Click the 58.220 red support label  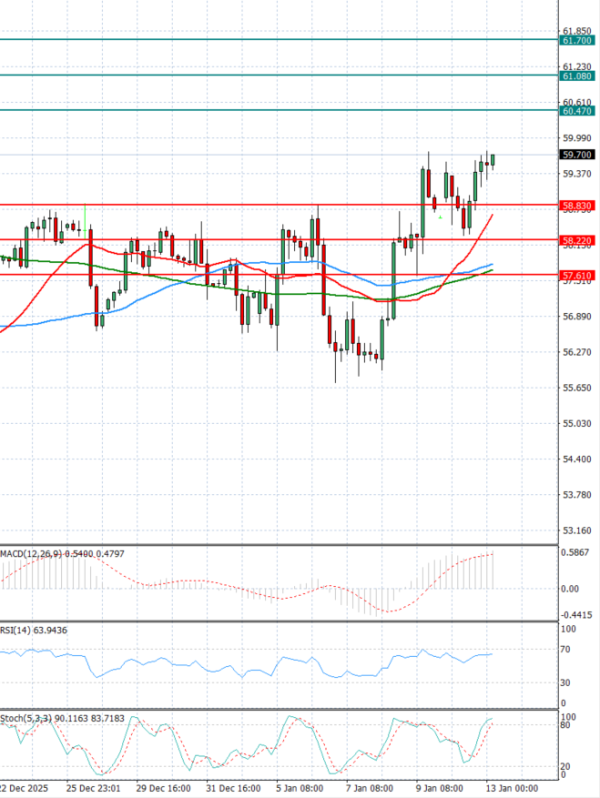(x=577, y=241)
